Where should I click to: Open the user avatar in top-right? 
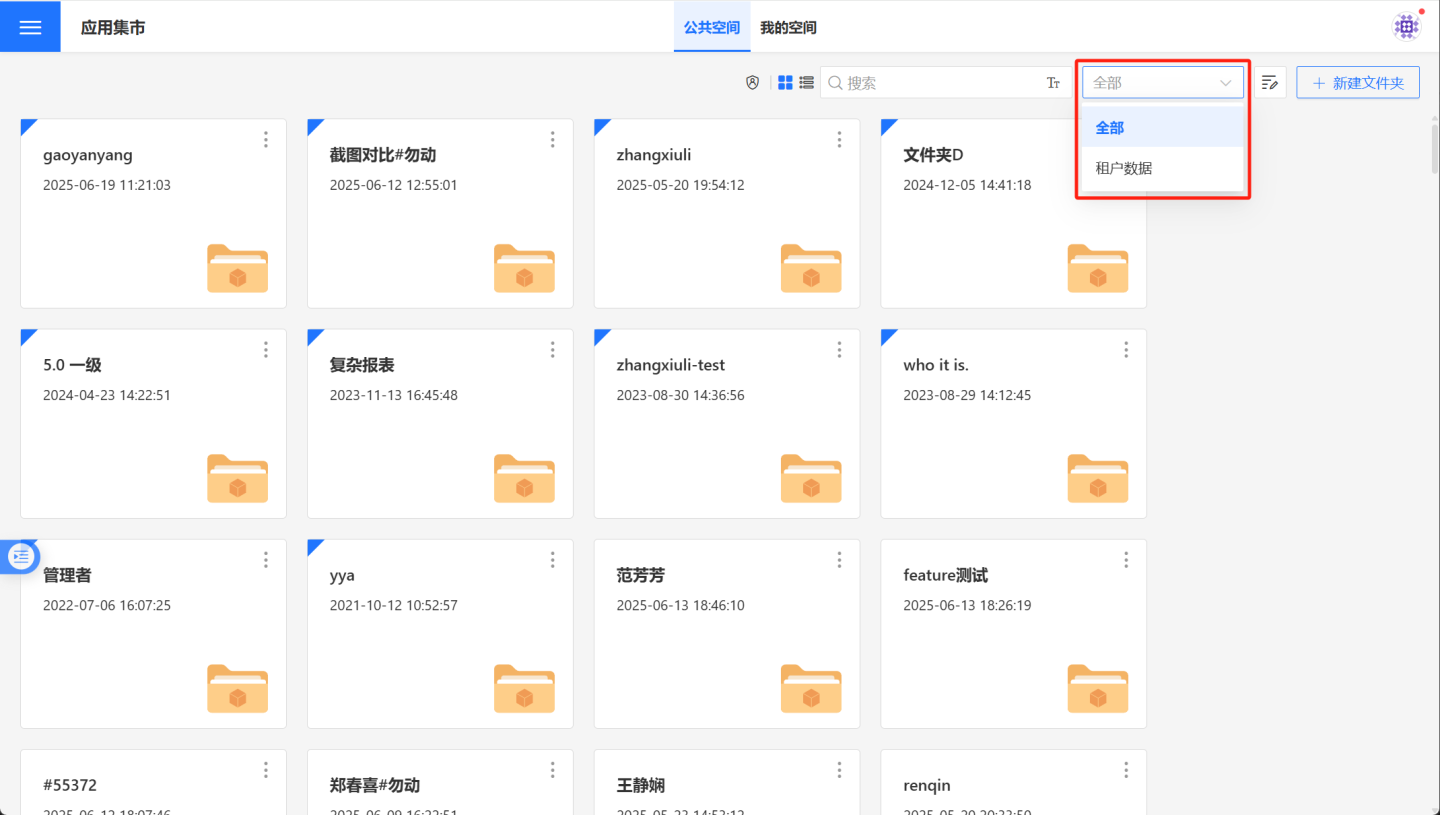coord(1407,27)
